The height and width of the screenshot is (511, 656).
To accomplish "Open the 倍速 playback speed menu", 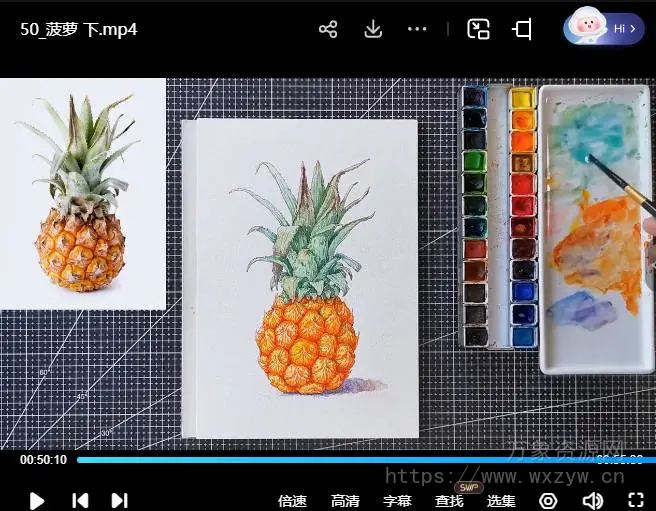I will pos(292,501).
